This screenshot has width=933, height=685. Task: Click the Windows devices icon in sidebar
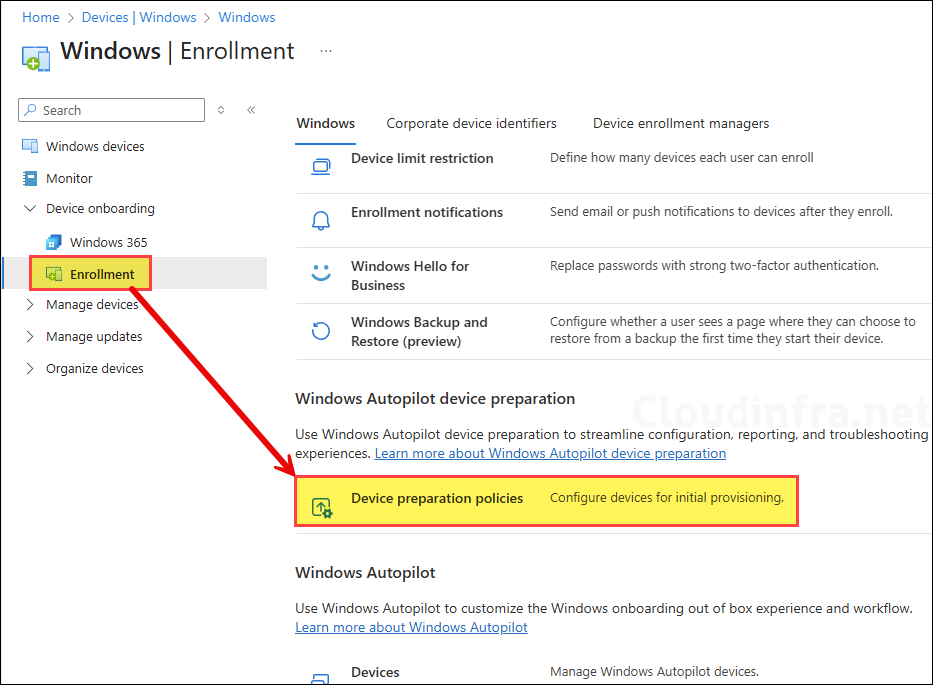[x=29, y=147]
